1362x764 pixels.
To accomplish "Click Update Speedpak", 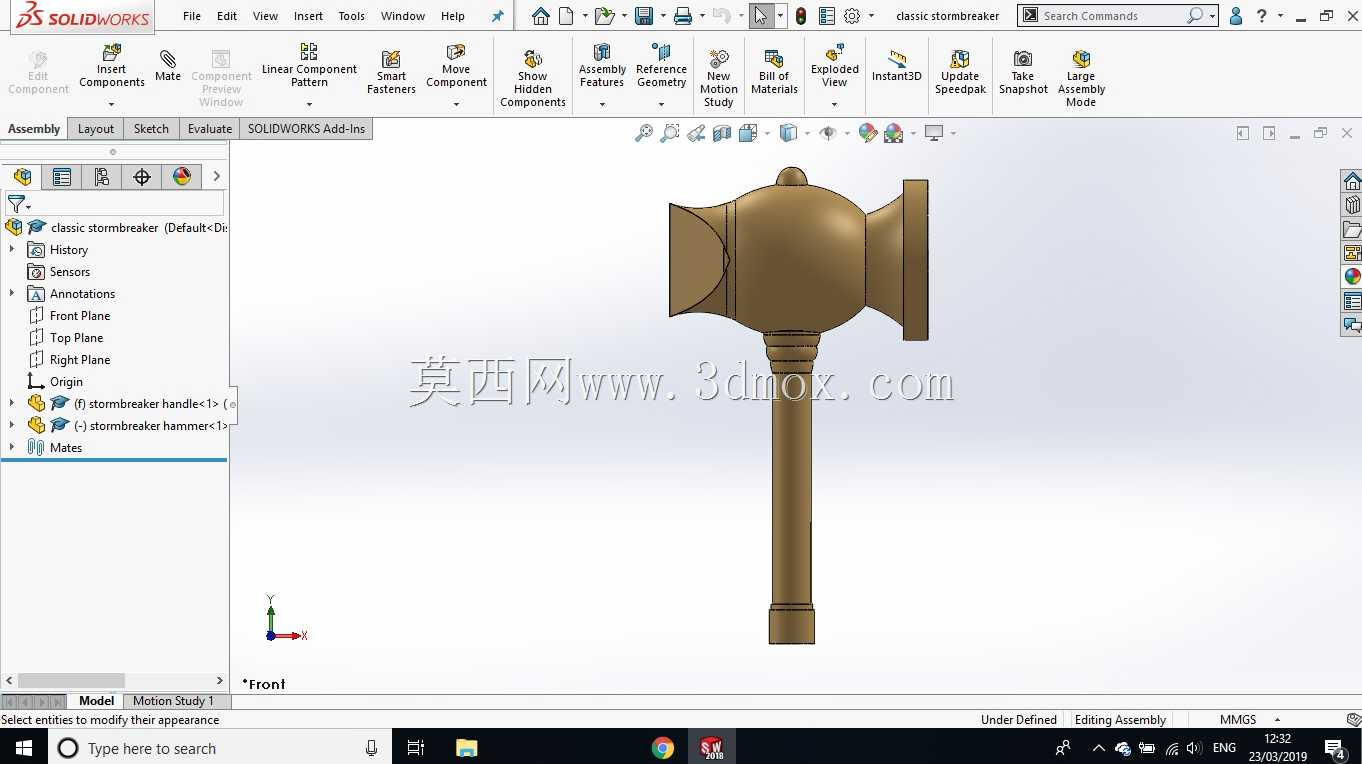I will 960,72.
